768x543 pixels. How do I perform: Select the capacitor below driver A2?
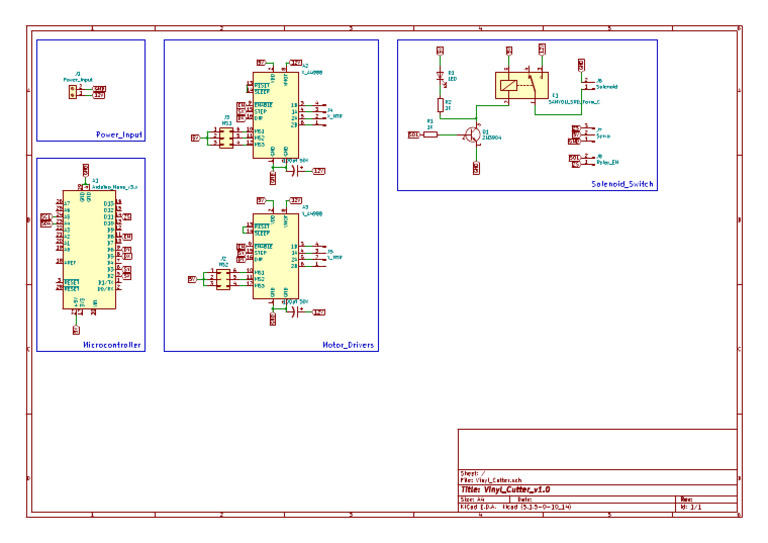click(294, 171)
